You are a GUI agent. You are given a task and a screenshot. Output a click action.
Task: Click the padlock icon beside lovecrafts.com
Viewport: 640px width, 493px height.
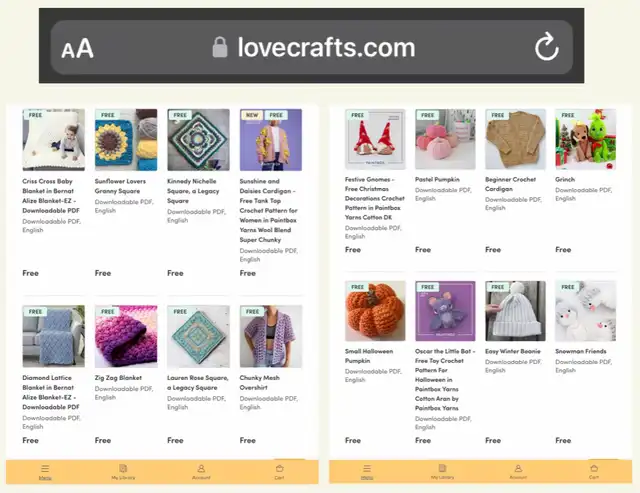(x=220, y=47)
